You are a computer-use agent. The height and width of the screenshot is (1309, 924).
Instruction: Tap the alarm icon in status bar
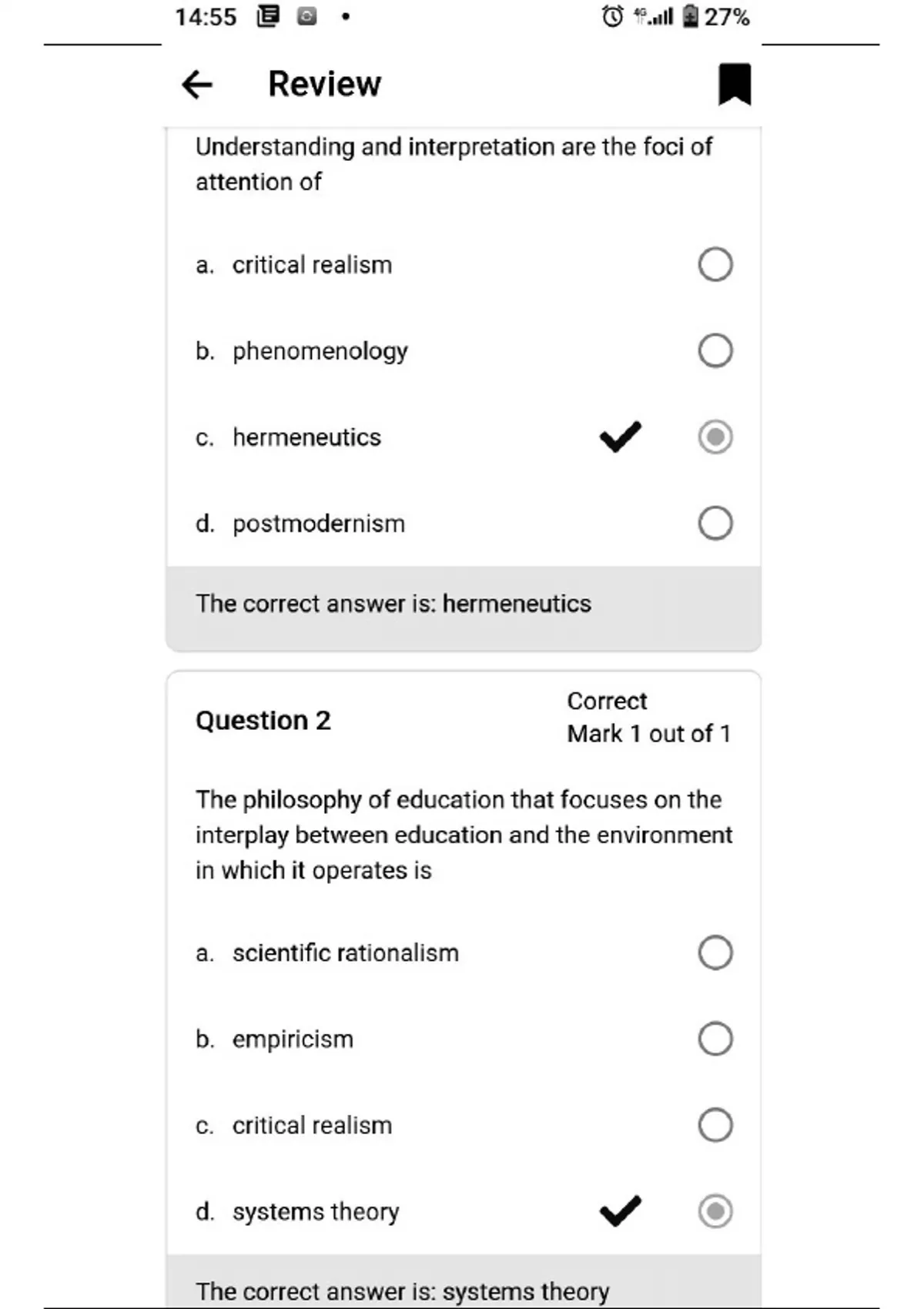pyautogui.click(x=612, y=16)
